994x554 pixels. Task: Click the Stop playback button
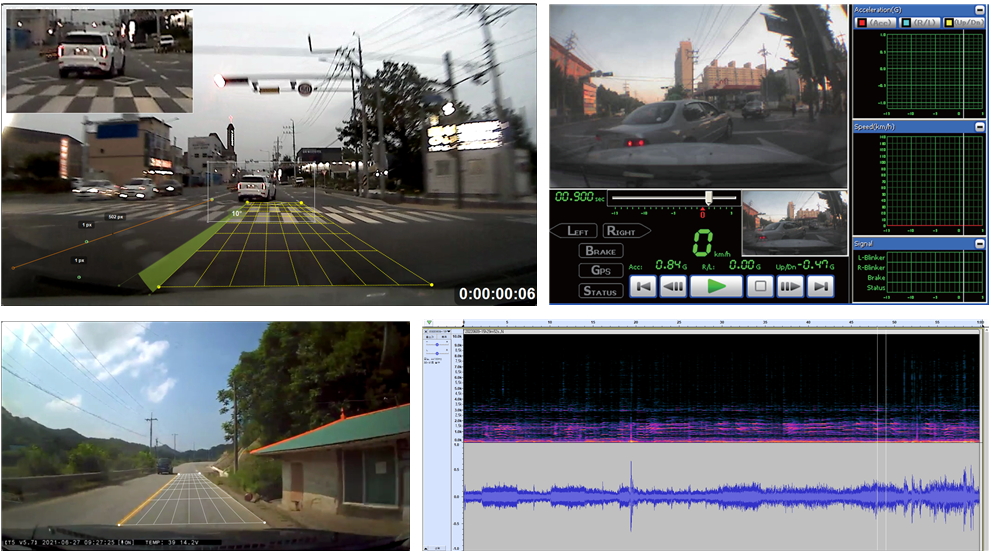click(x=762, y=287)
